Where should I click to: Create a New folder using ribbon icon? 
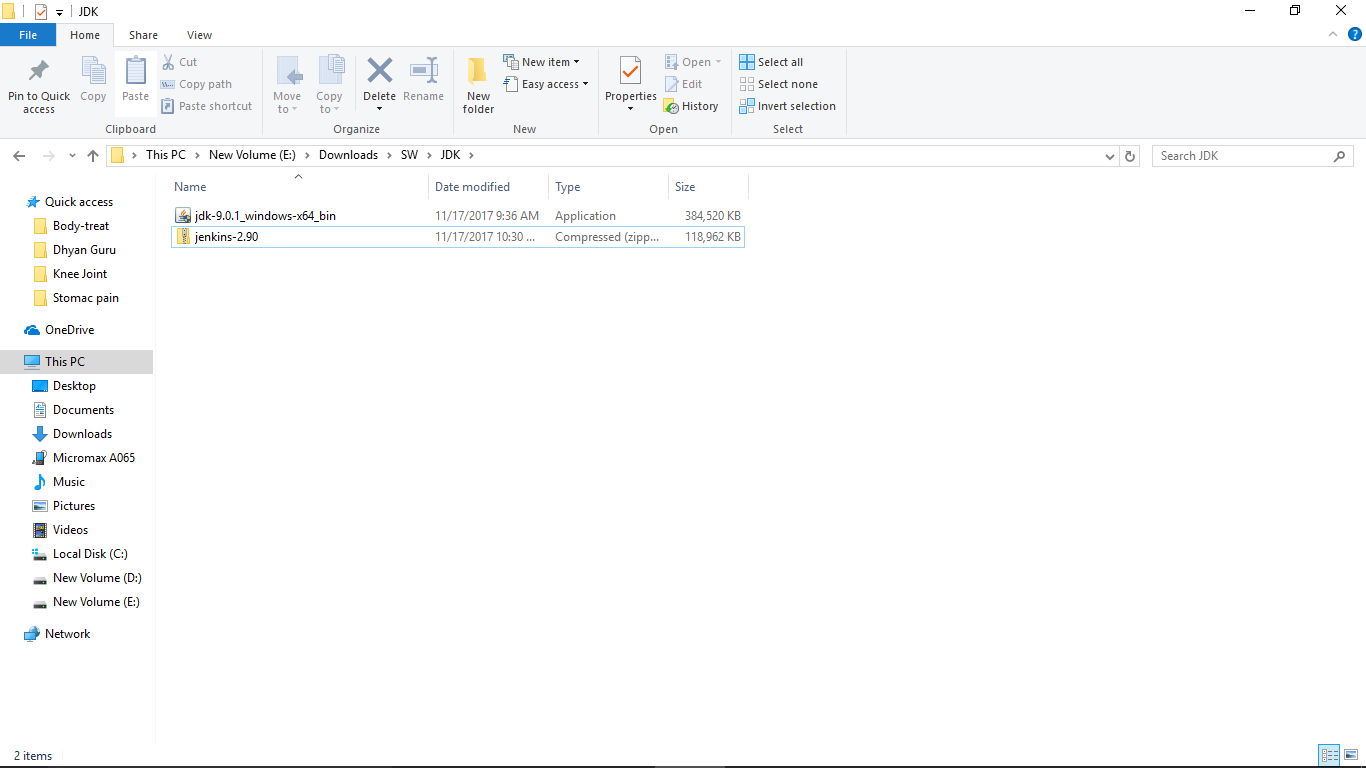pos(477,83)
